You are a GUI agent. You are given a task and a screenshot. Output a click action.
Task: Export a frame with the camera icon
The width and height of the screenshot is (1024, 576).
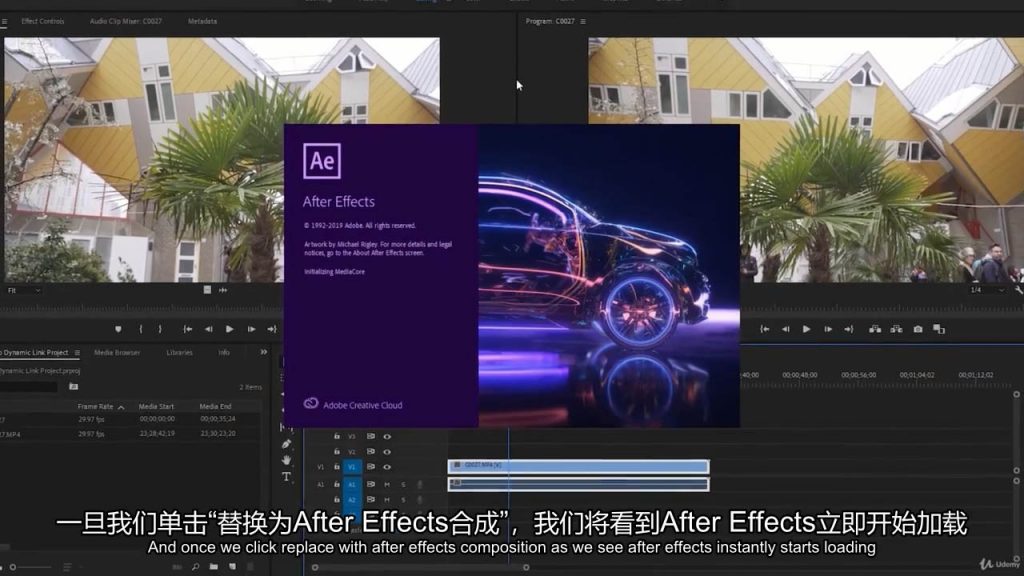click(x=918, y=329)
